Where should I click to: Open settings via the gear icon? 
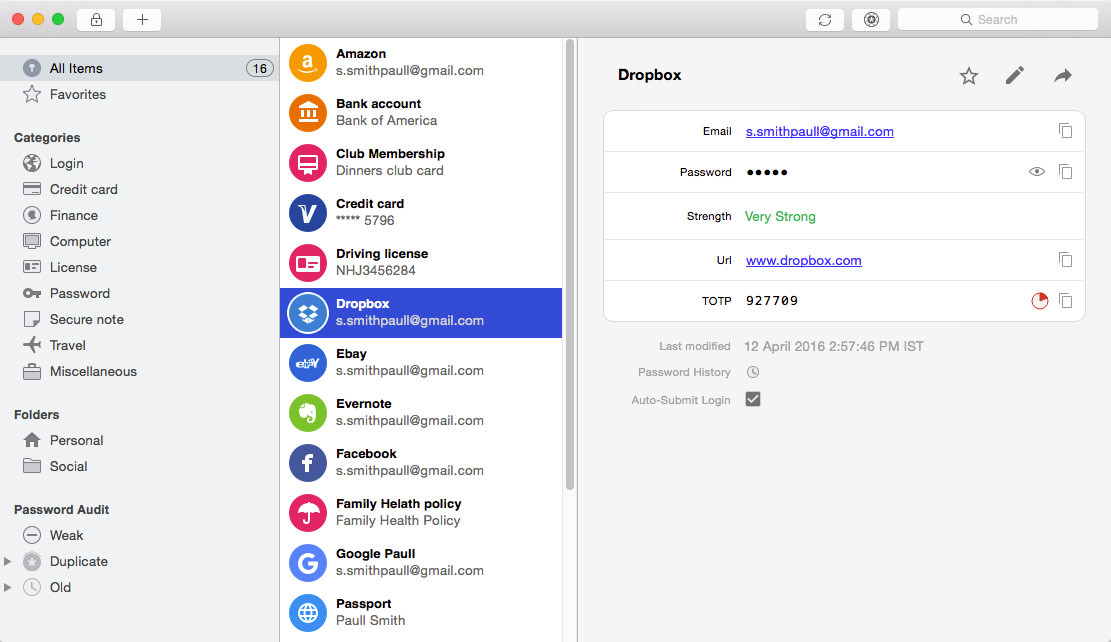[x=871, y=20]
